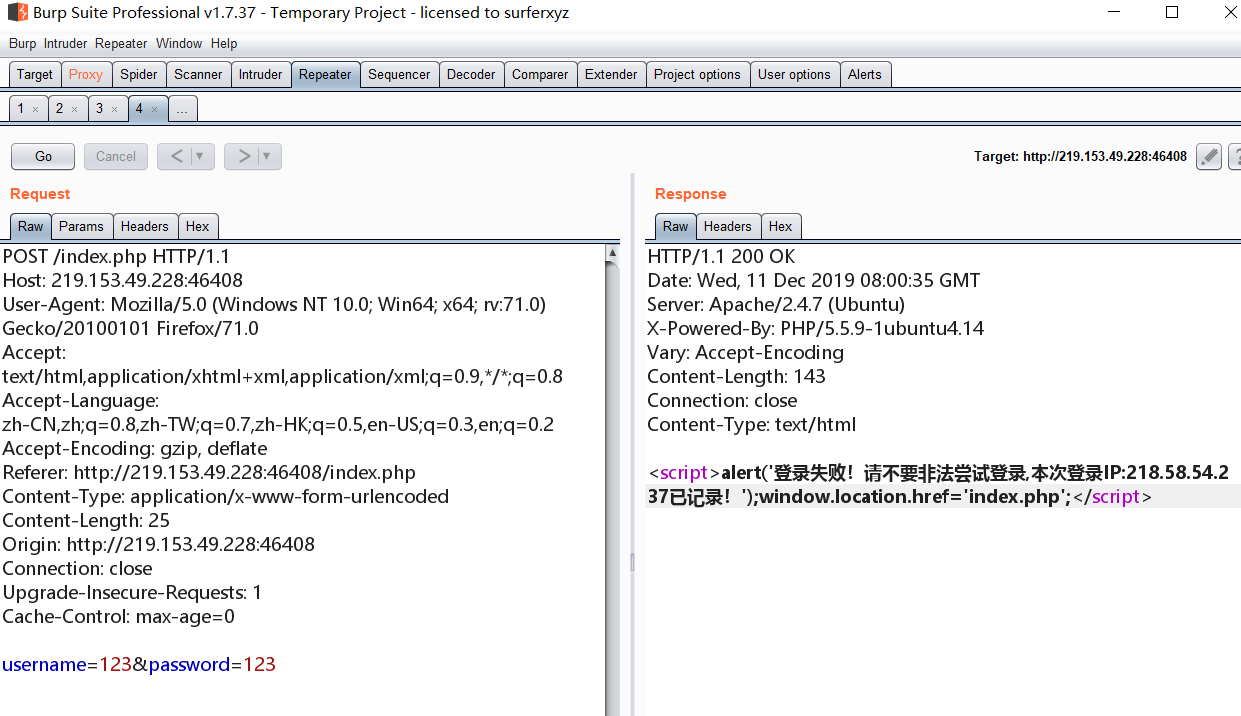Click the Content-Length: 25 header line
Image resolution: width=1241 pixels, height=716 pixels.
86,520
